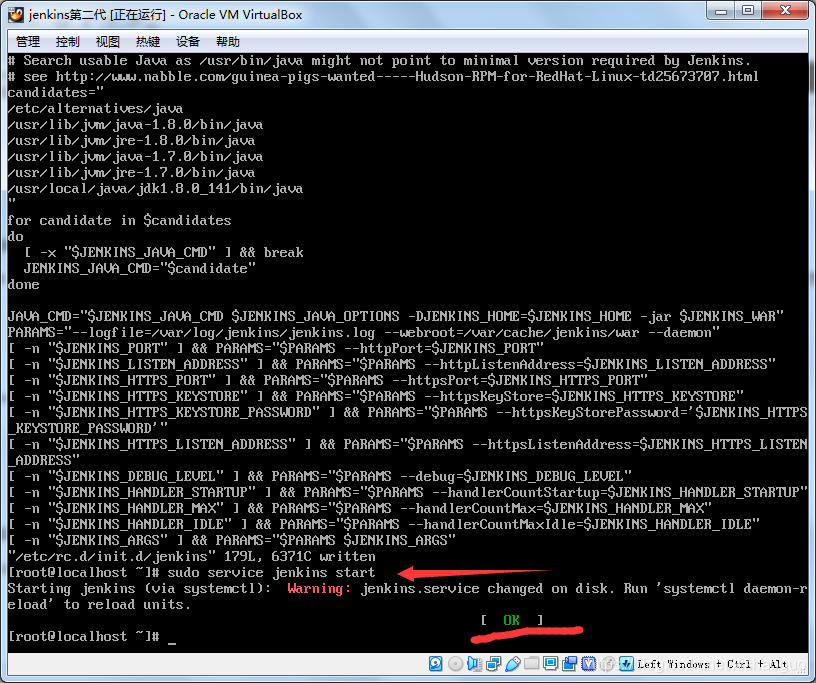Screen dimensions: 816x683
Task: Click the /usr/lib/jvm/java-1.8.0/bin/java line
Action: tap(135, 125)
